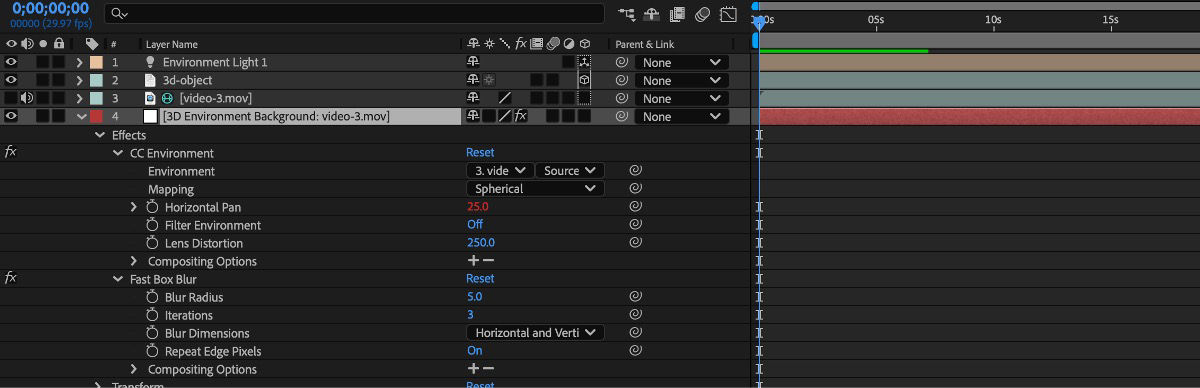Click the Lens Distortion stopwatch

click(x=153, y=243)
